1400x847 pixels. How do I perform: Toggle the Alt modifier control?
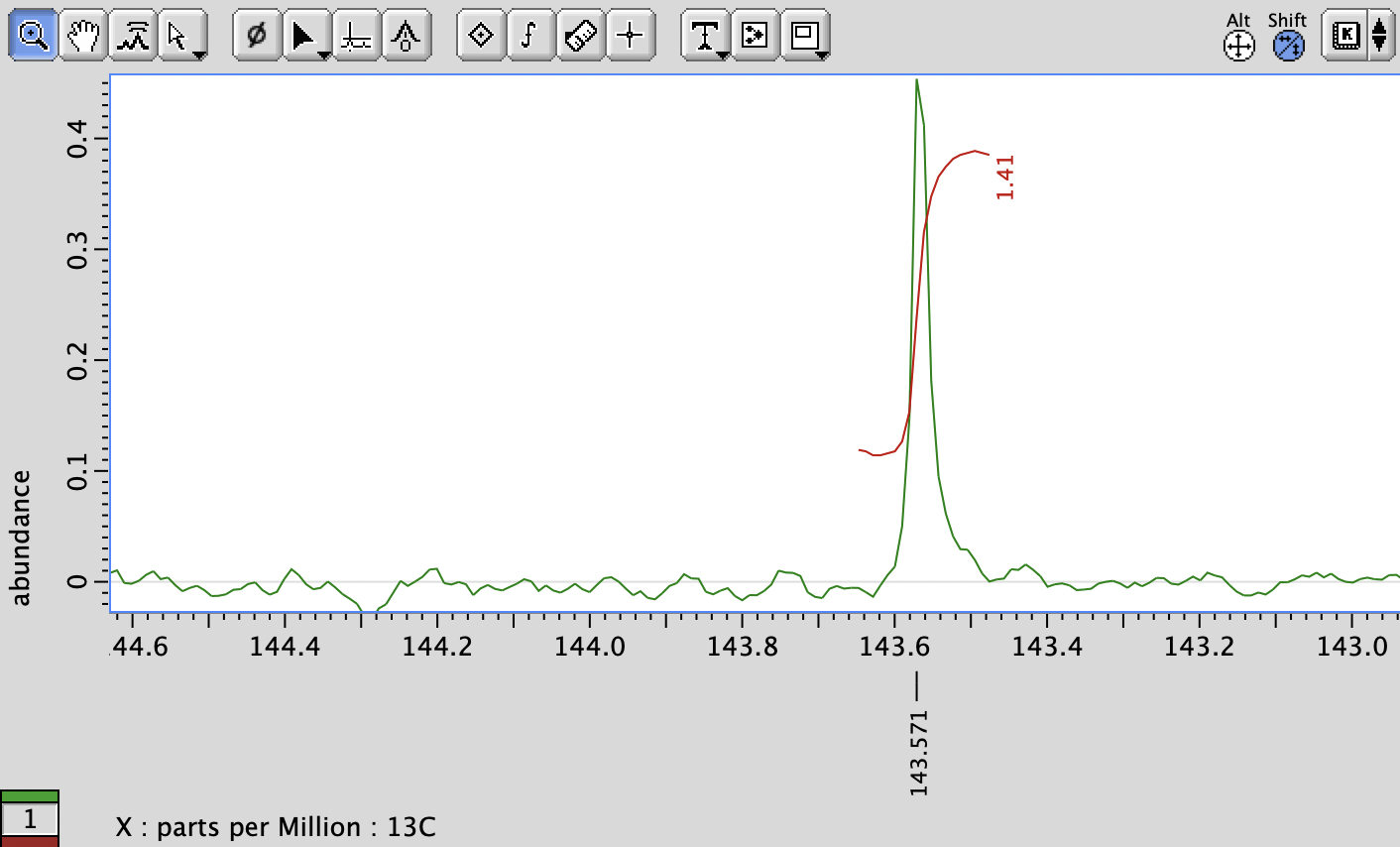1237,45
